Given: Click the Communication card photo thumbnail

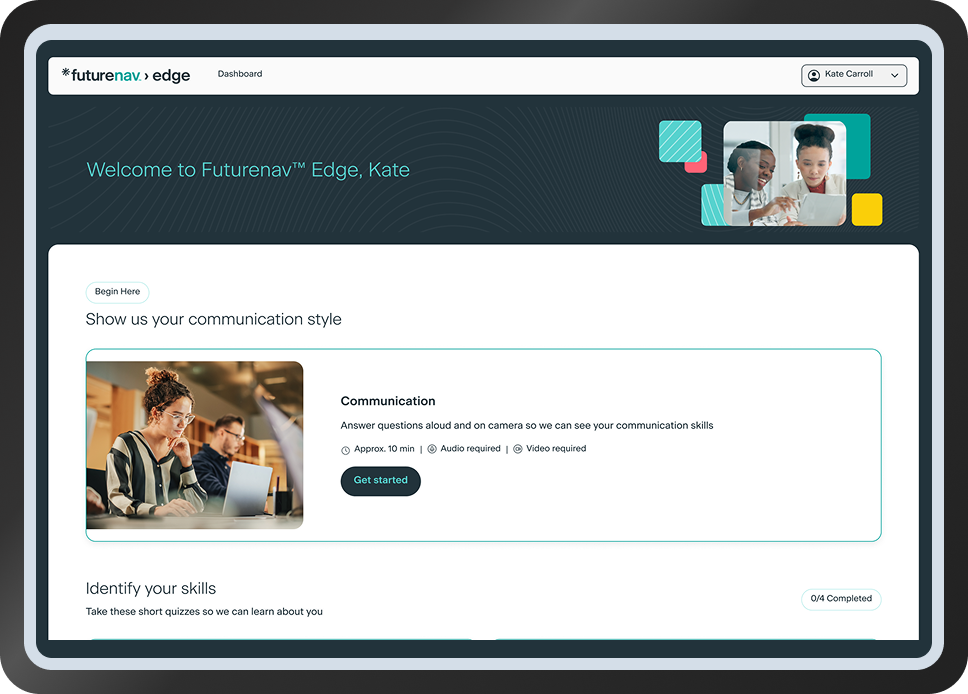Looking at the screenshot, I should [194, 445].
